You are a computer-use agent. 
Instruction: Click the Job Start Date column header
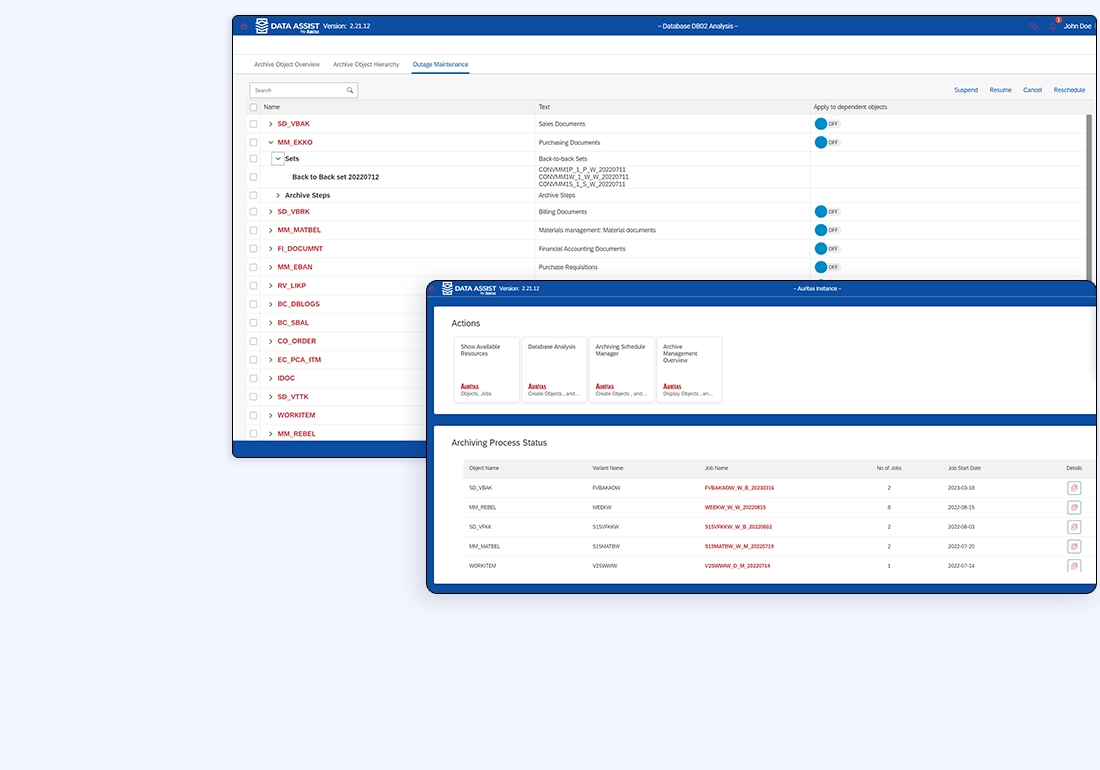coord(964,468)
